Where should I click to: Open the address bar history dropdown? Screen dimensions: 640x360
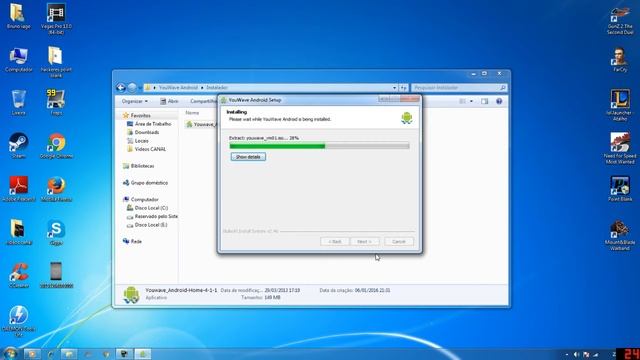(x=394, y=88)
